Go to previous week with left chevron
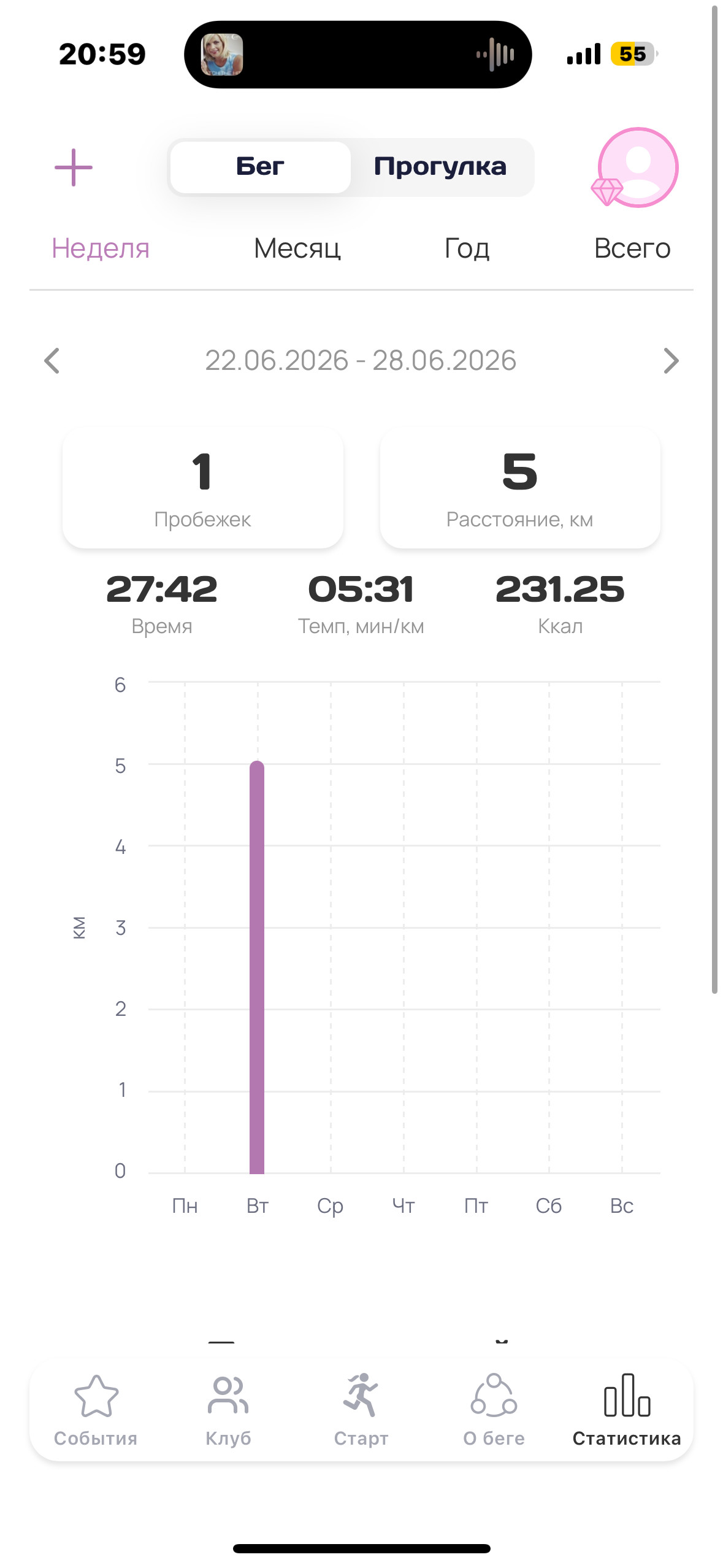 [52, 361]
